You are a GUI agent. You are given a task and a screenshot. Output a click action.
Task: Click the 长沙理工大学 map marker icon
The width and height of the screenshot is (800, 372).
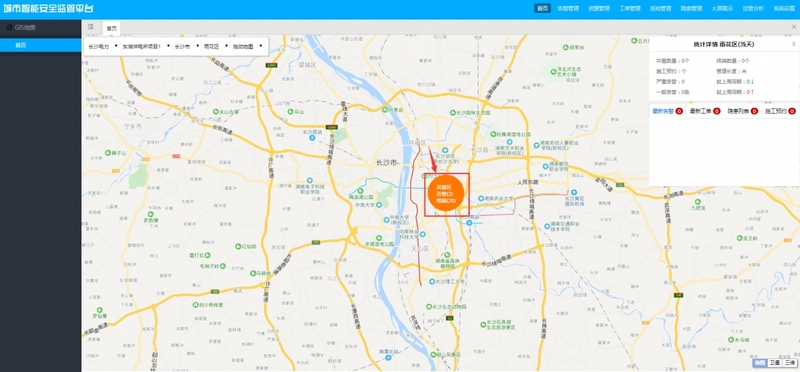[x=432, y=282]
